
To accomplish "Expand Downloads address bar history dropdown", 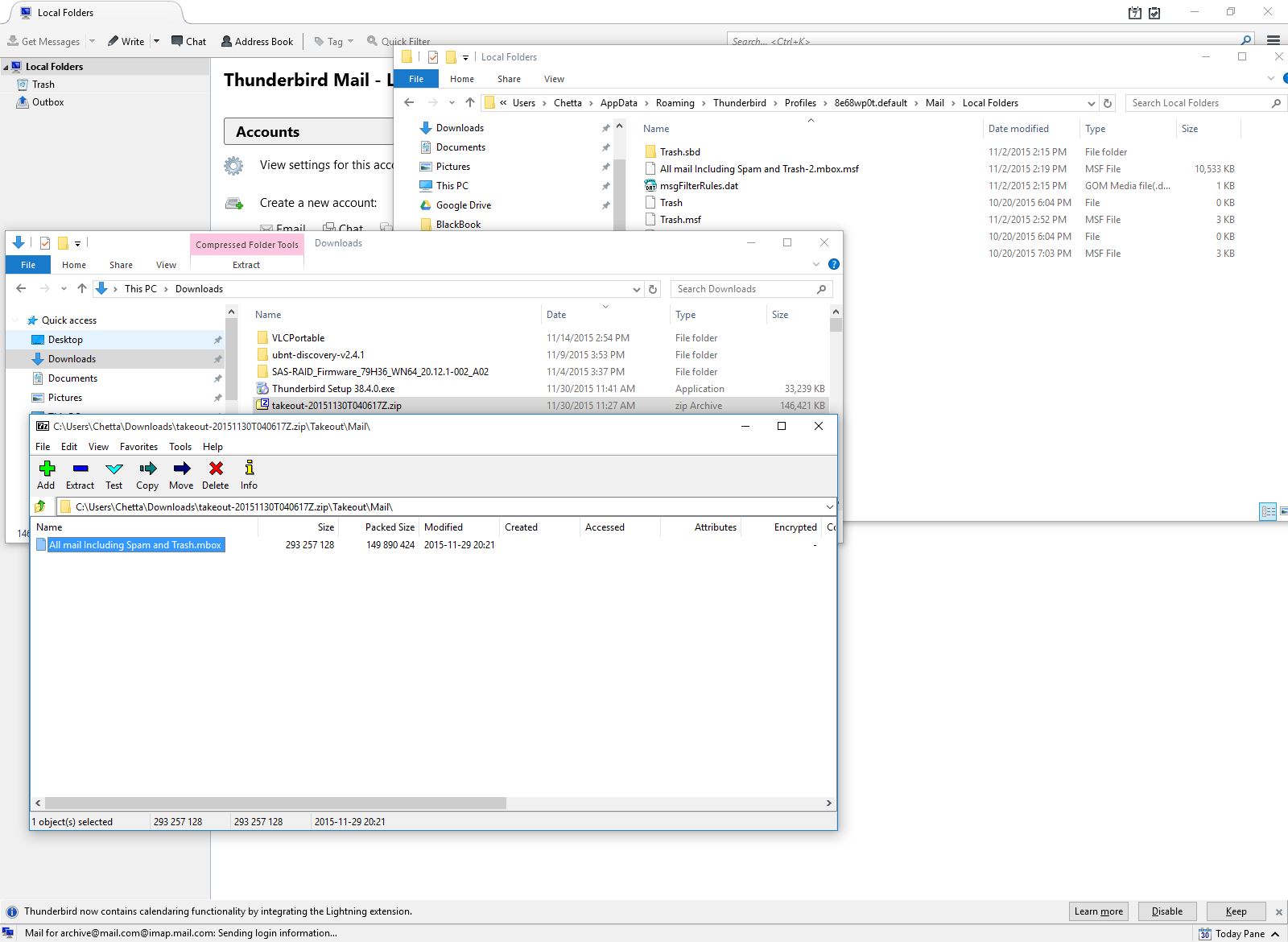I will [x=637, y=289].
